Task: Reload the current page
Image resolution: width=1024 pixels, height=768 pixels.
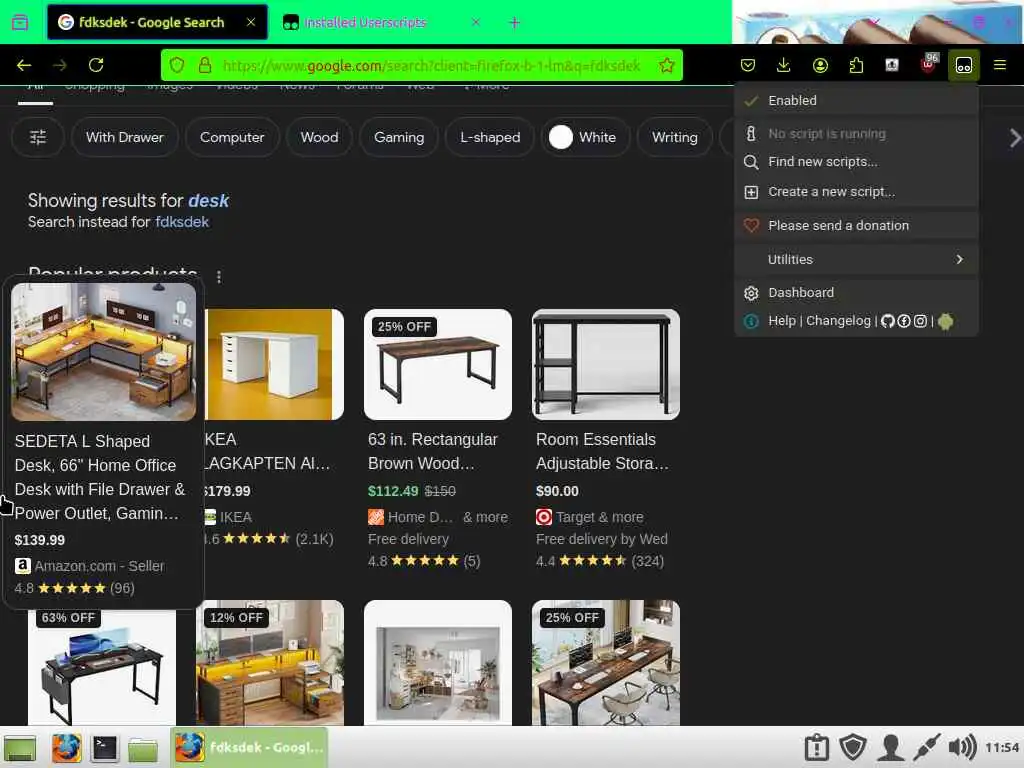Action: pos(96,65)
